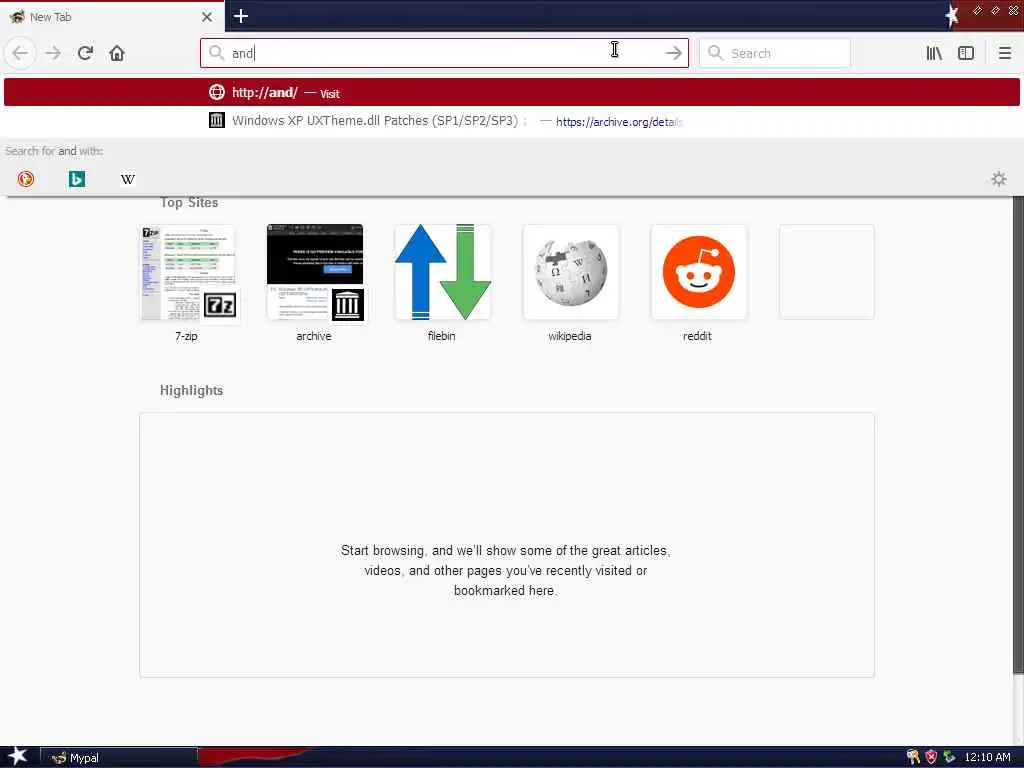Image resolution: width=1024 pixels, height=768 pixels.
Task: Click the Forward navigation arrow
Action: pos(53,53)
